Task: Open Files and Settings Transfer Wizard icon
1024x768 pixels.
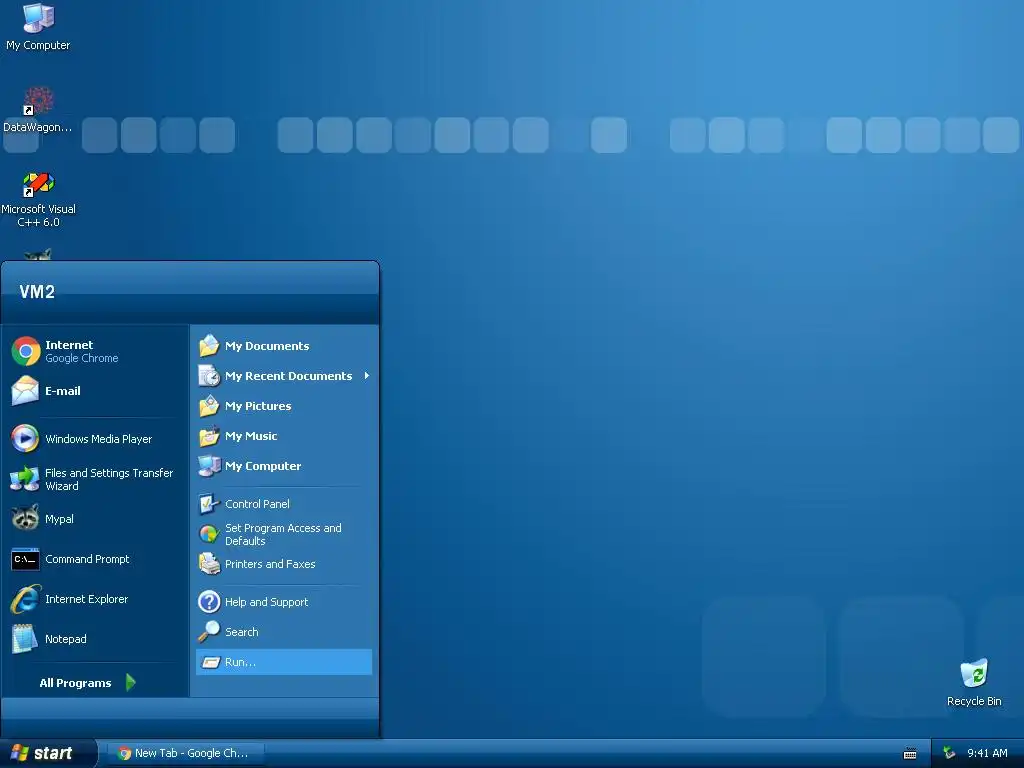Action: point(25,479)
